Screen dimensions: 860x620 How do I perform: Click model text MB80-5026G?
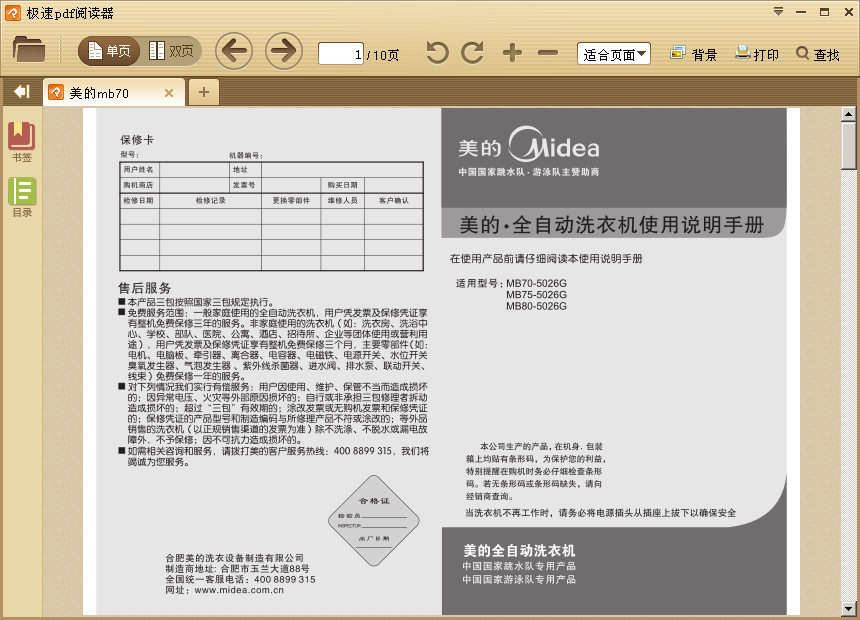536,306
